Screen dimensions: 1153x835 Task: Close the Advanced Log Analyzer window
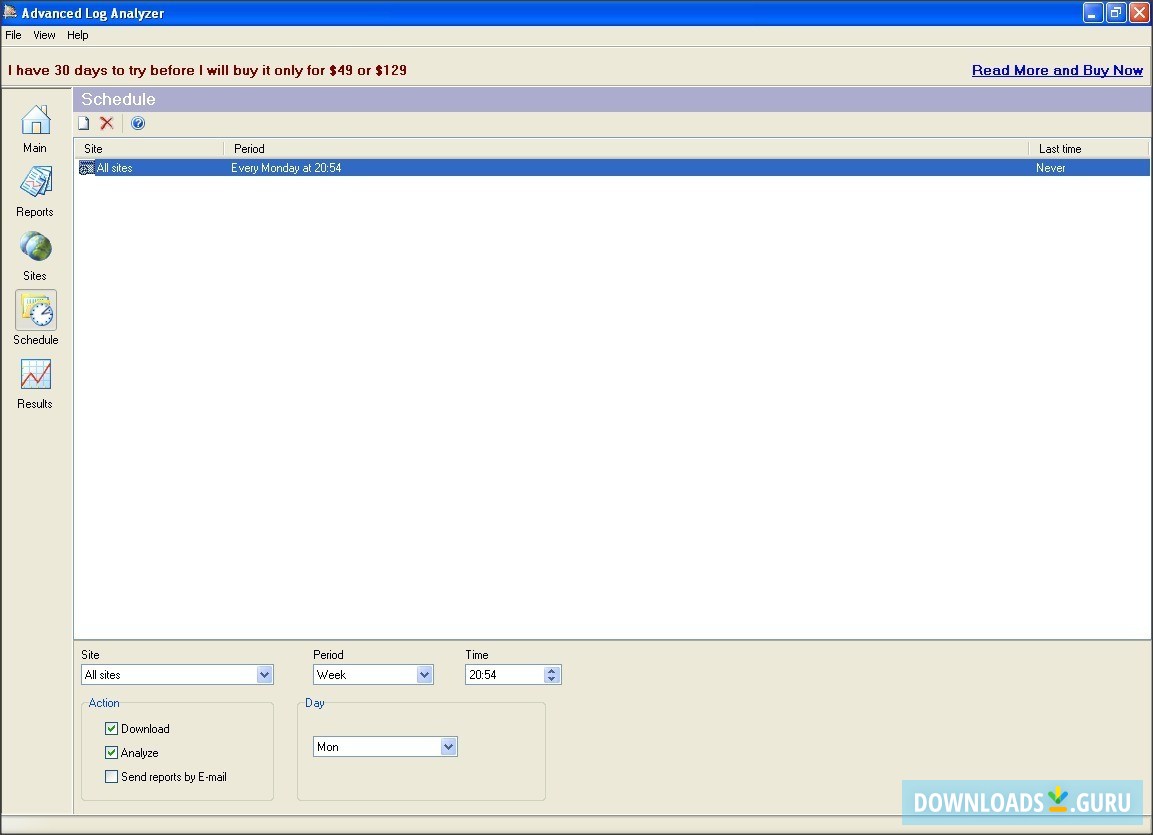pos(1138,12)
